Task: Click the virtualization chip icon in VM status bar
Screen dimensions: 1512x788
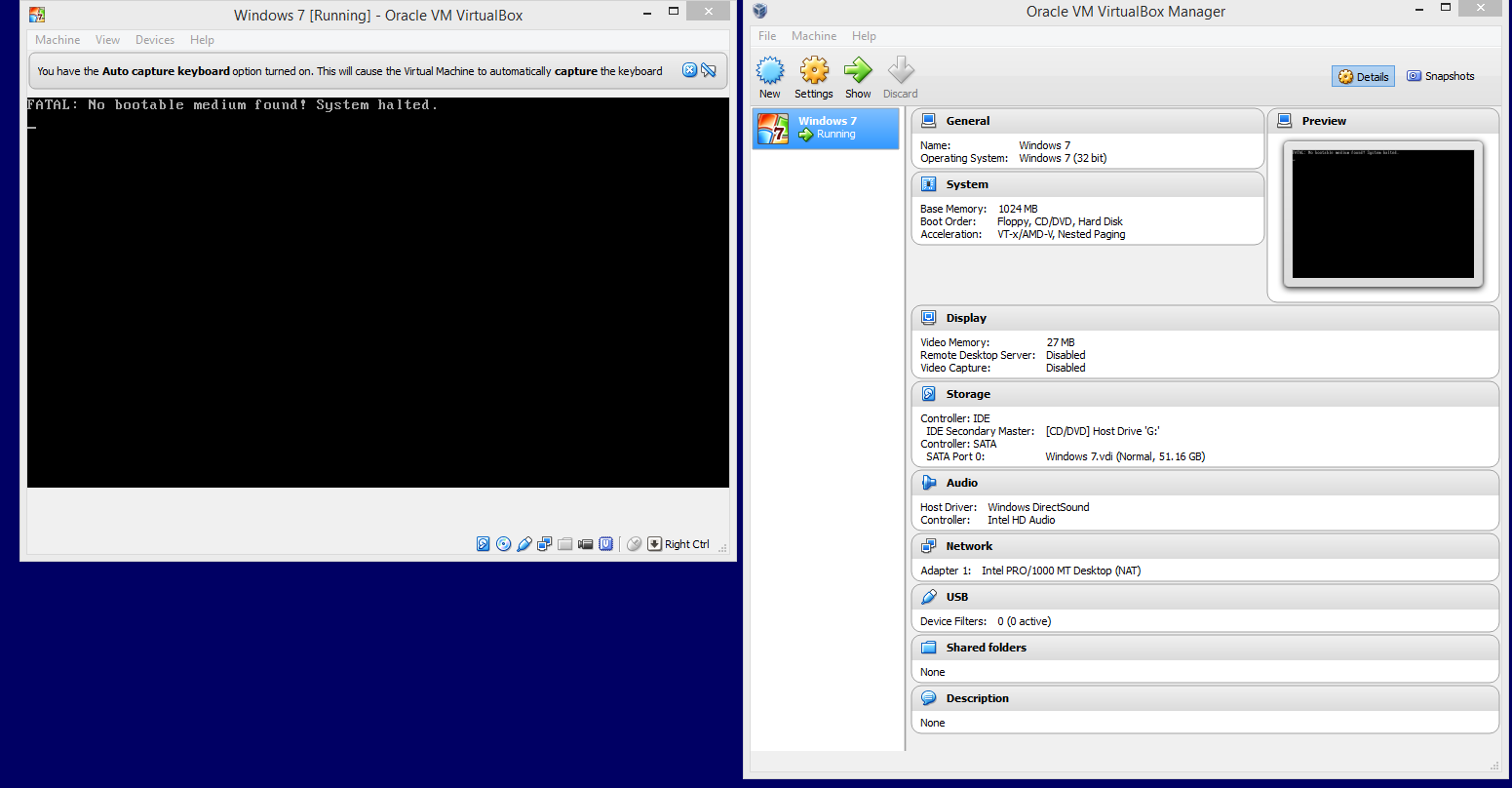Action: tap(606, 544)
